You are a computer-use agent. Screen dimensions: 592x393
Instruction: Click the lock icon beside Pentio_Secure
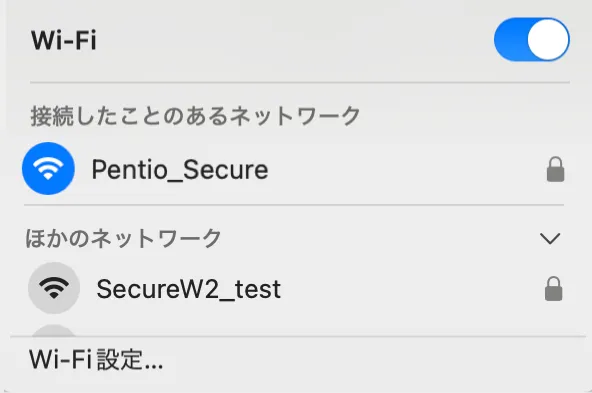(x=555, y=170)
